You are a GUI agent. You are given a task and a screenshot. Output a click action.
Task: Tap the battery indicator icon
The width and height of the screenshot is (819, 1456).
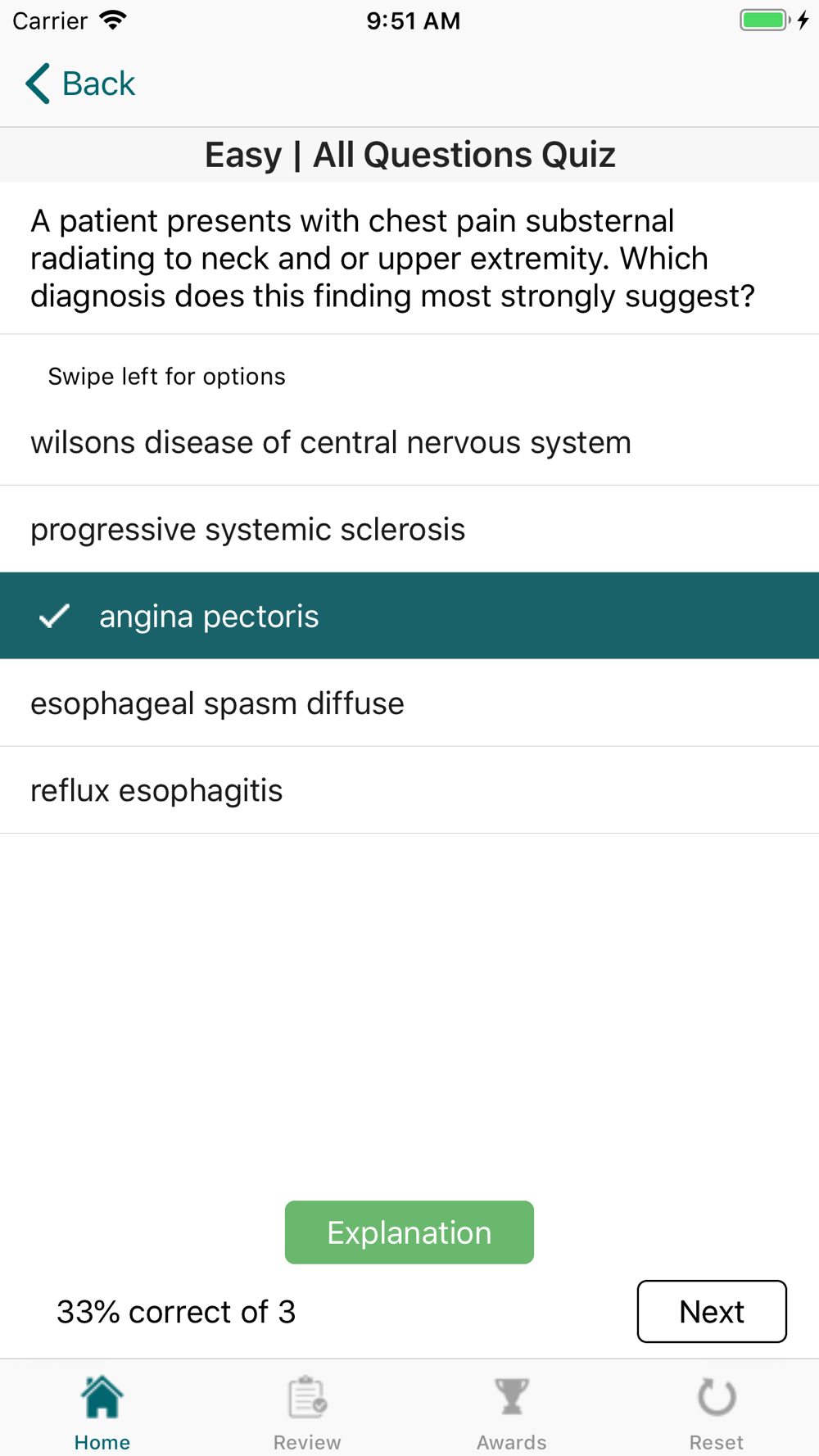coord(764,20)
